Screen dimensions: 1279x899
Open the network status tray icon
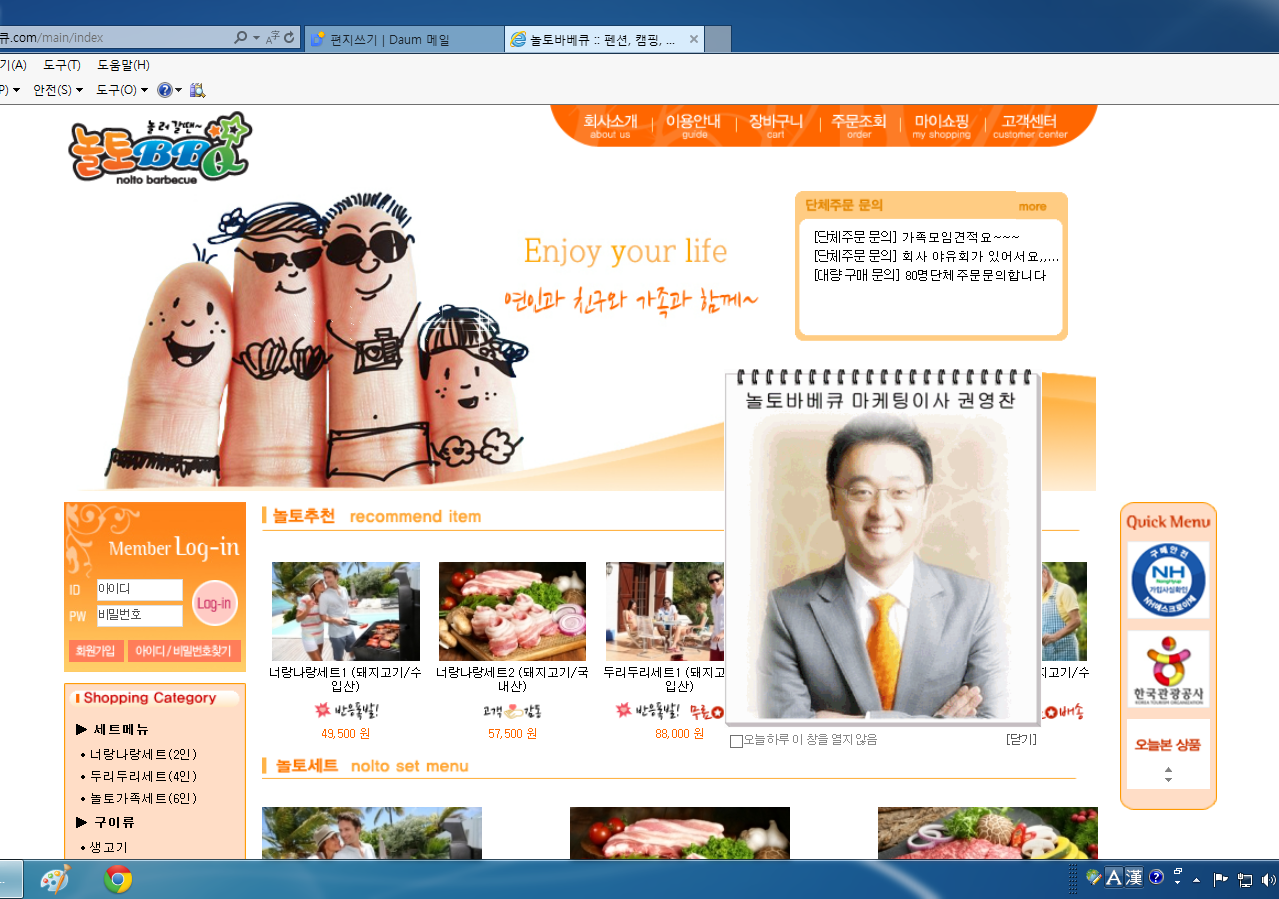(1245, 880)
